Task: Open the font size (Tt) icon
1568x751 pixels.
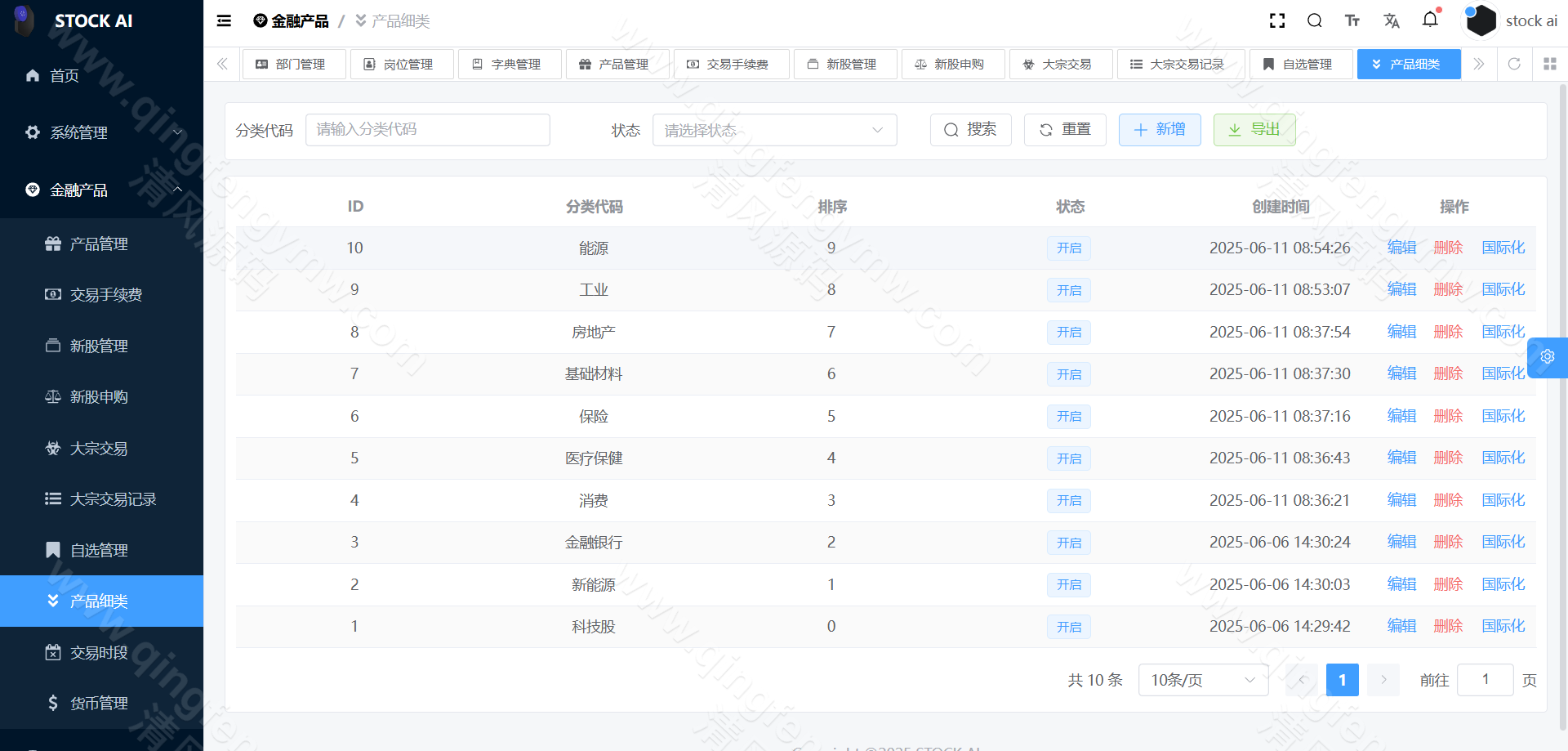Action: click(x=1352, y=20)
